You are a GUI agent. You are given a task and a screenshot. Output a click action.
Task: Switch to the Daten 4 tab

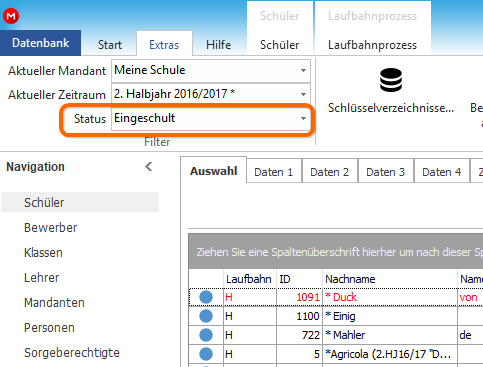pyautogui.click(x=442, y=172)
